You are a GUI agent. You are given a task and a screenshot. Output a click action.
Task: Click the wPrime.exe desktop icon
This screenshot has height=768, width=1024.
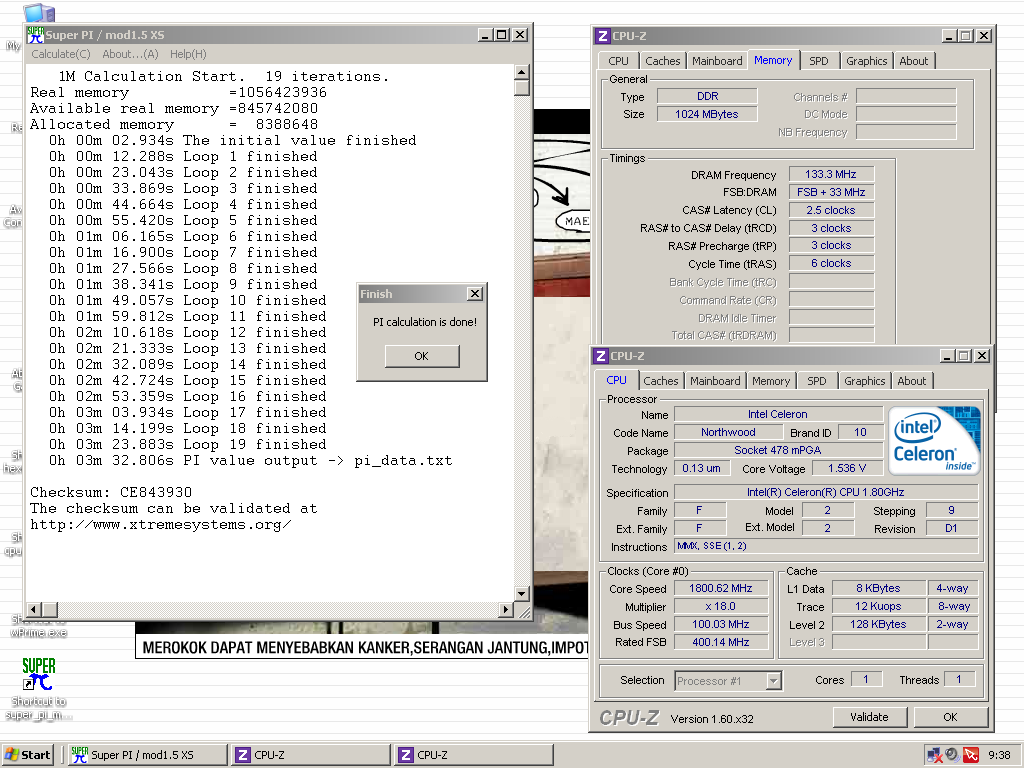[39, 626]
